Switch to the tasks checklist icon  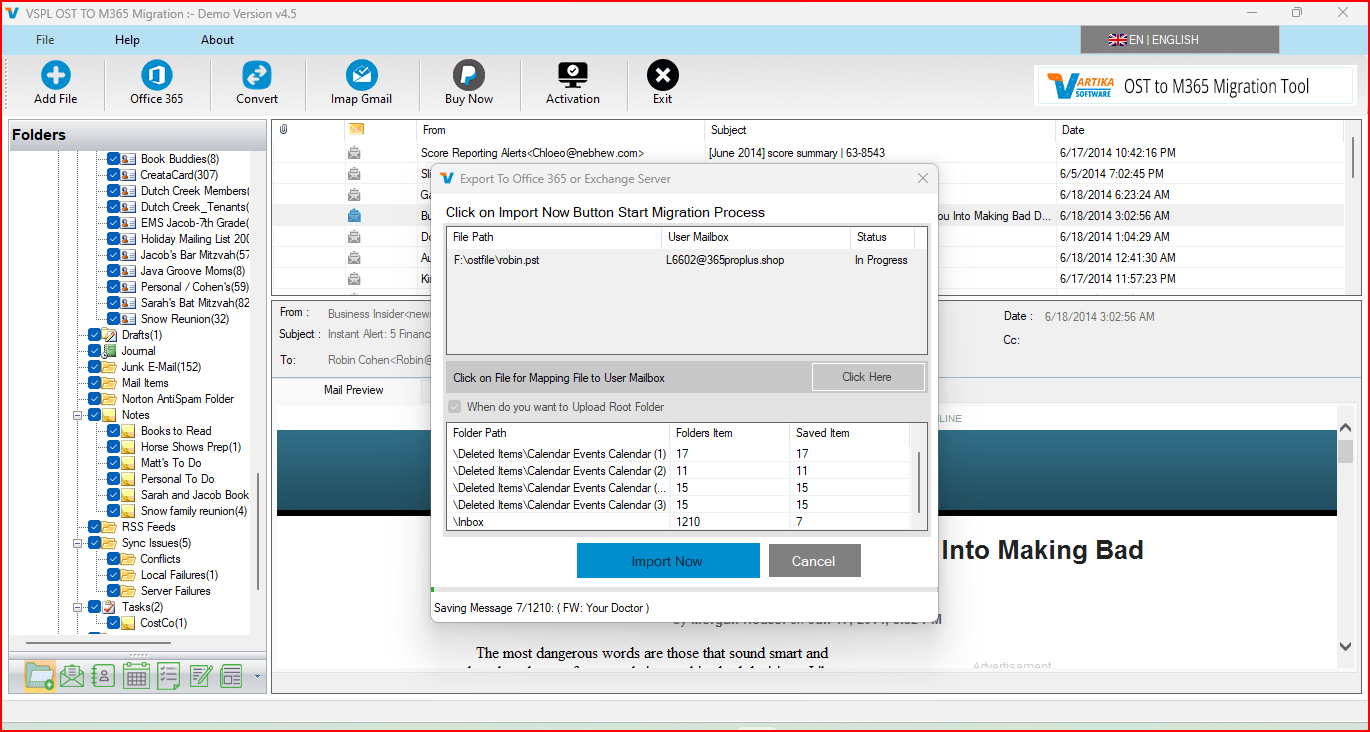[168, 676]
